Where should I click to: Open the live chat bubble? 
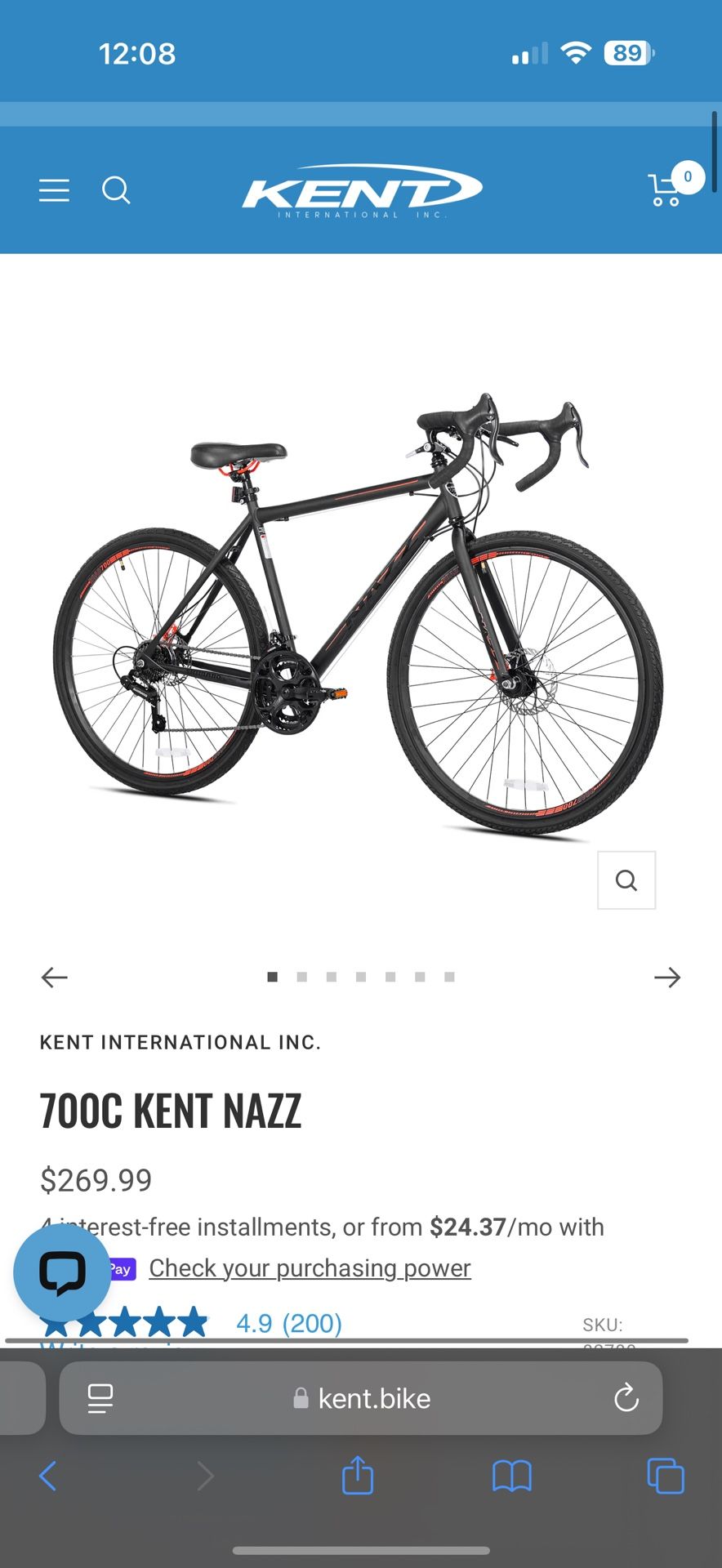(x=62, y=1272)
